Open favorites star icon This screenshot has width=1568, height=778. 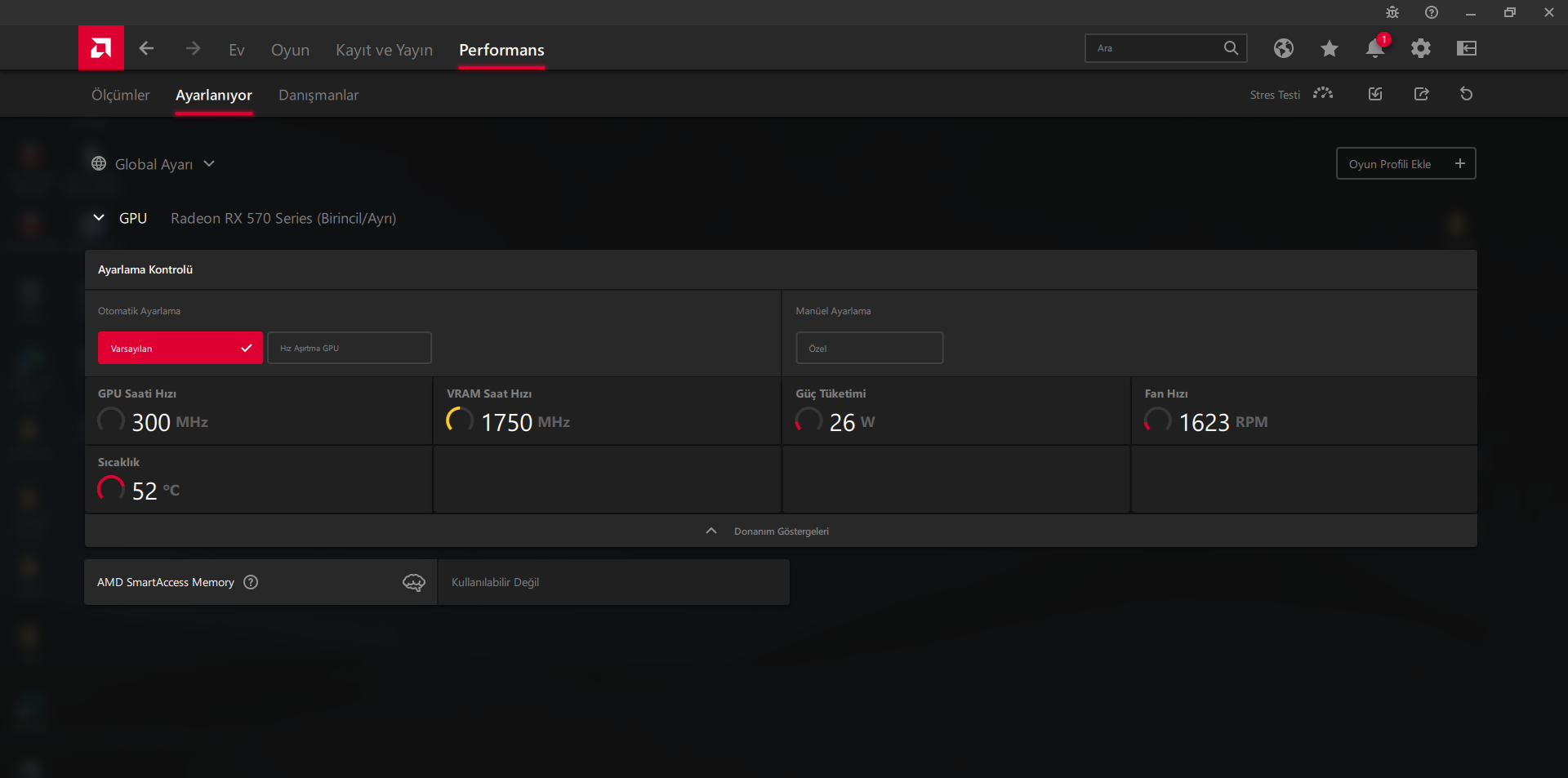tap(1330, 48)
